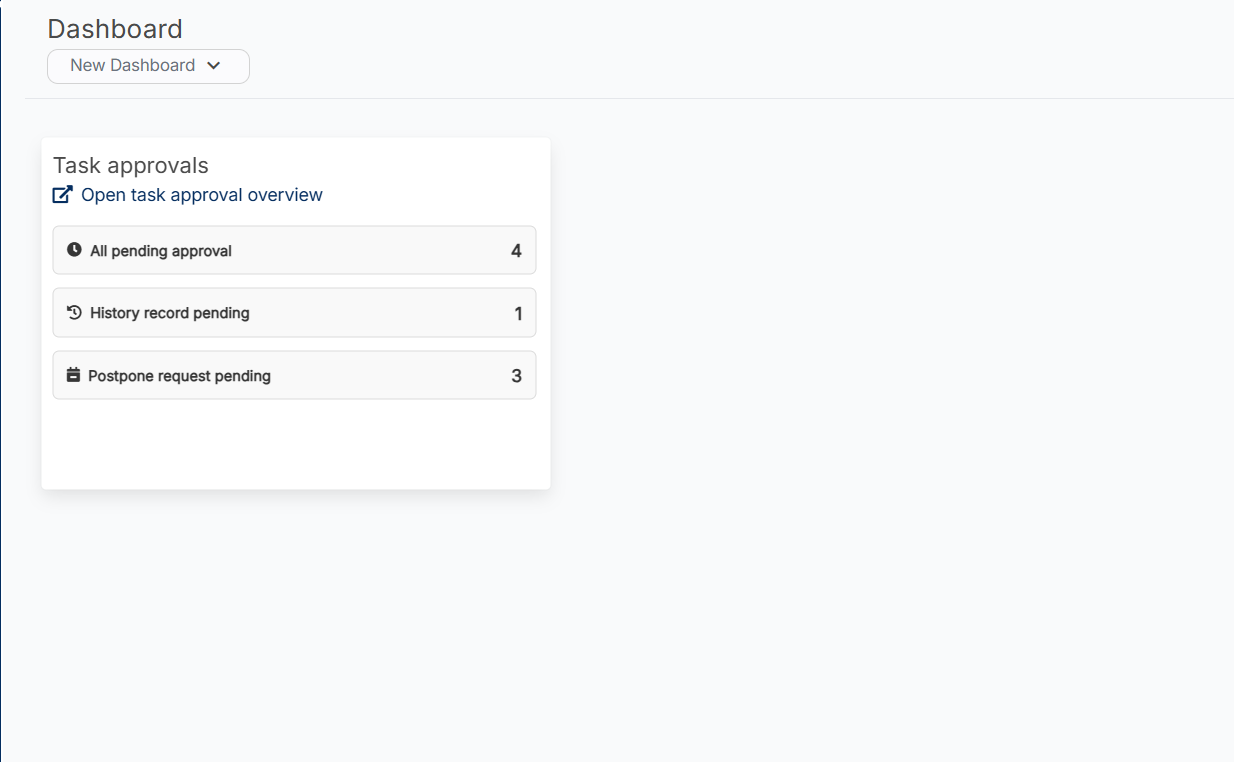Open task approval overview link

(201, 195)
